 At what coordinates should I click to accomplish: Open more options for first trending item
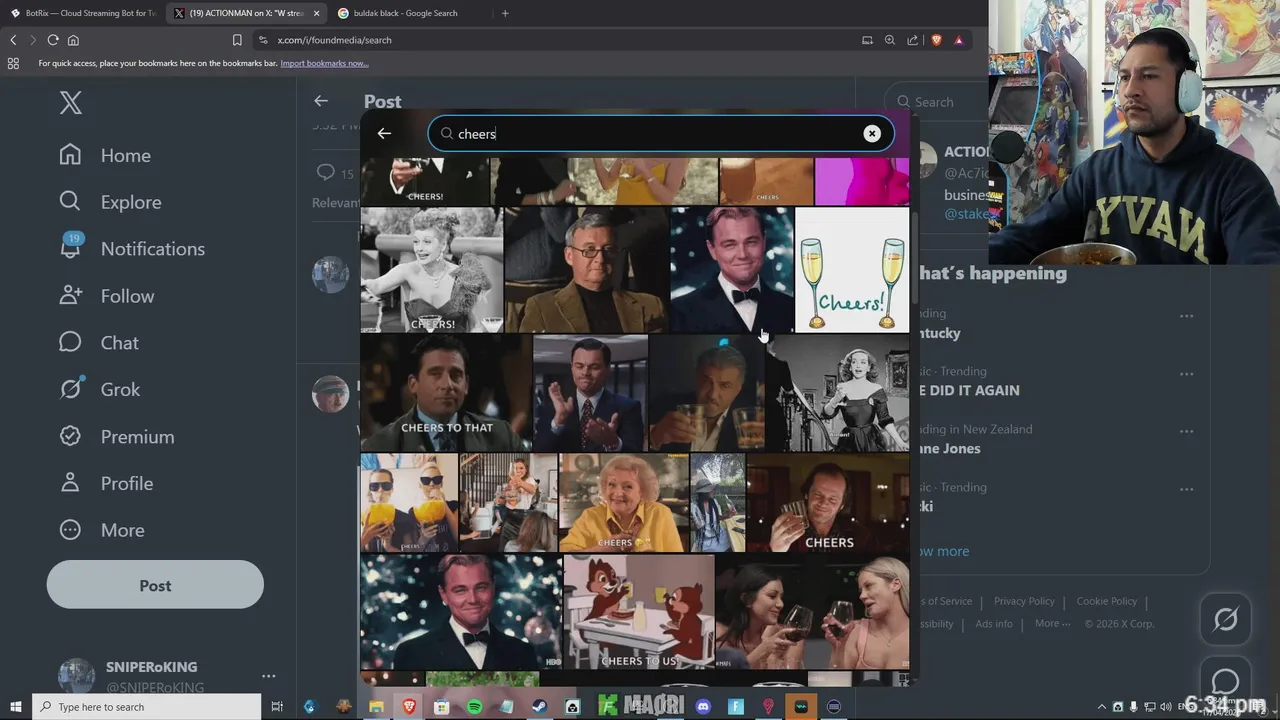coord(1186,316)
